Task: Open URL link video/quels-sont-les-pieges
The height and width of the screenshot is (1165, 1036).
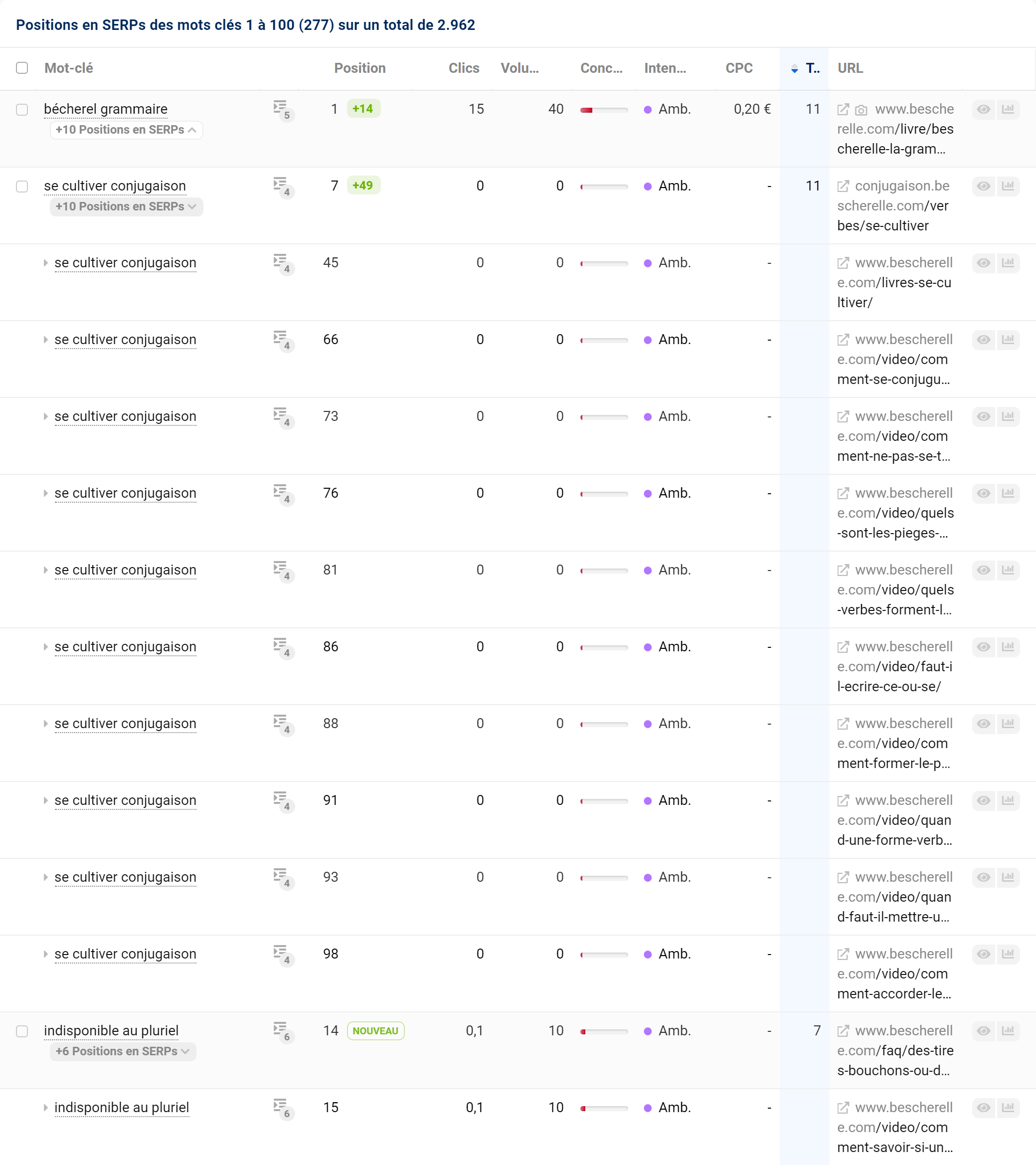Action: [x=895, y=513]
